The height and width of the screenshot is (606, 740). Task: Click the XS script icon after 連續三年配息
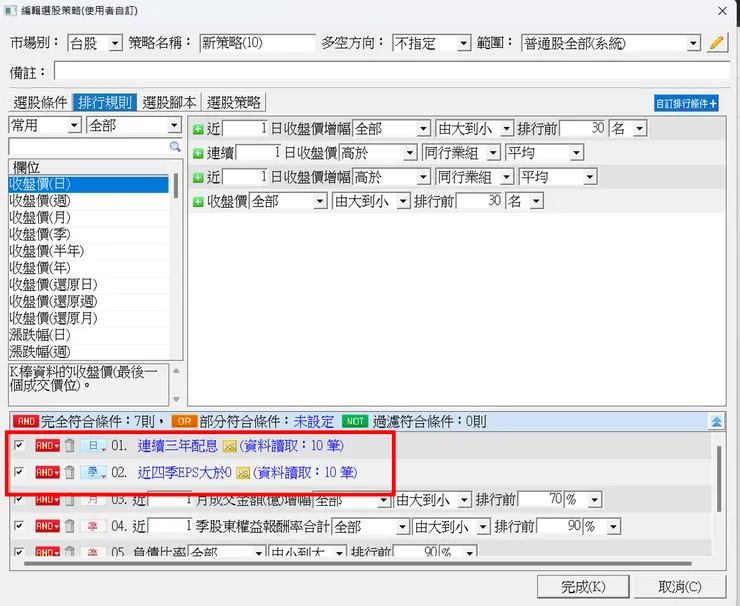(229, 446)
